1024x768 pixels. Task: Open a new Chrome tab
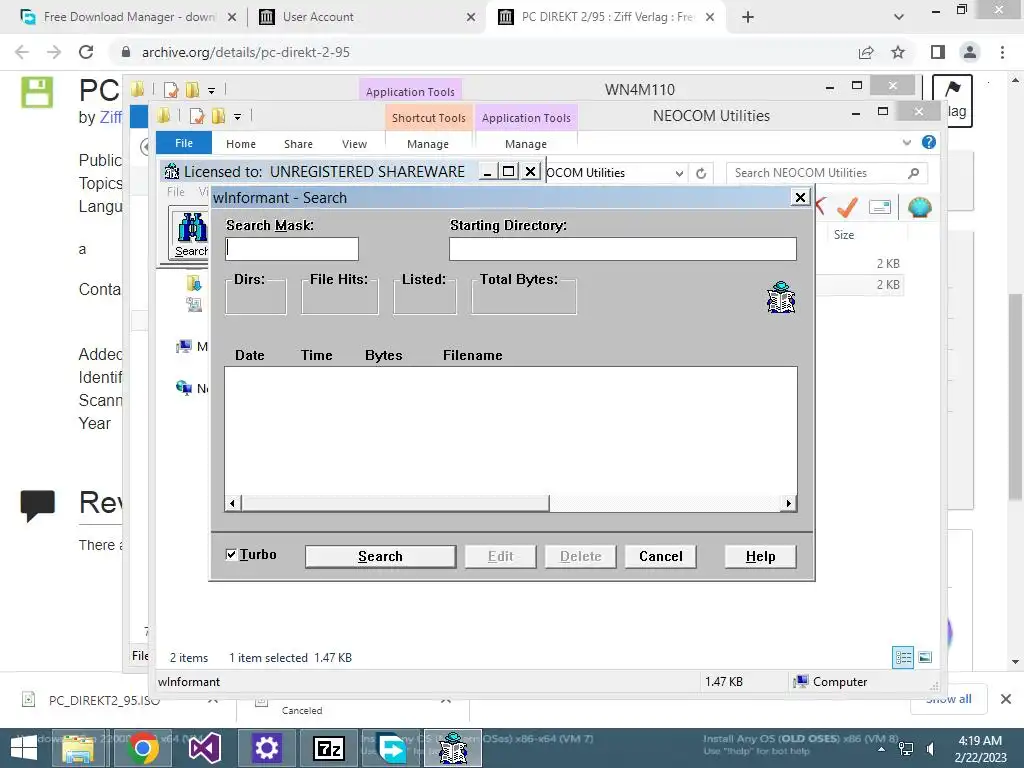(x=748, y=17)
